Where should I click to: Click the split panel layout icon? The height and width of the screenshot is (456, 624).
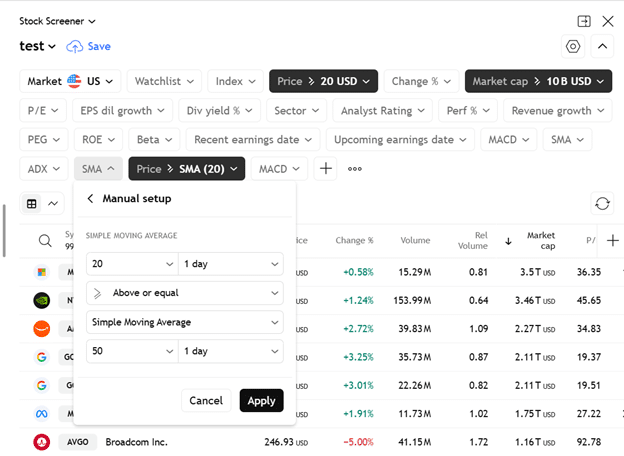point(584,20)
